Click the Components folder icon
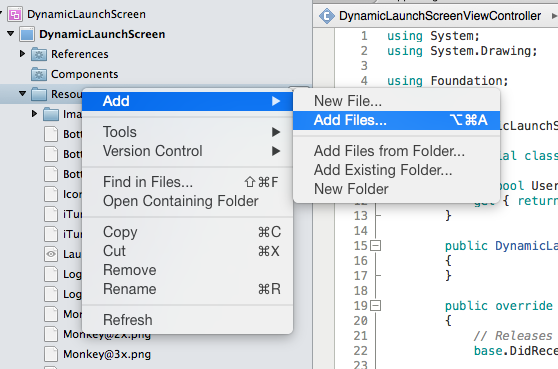558x369 pixels. 39,74
